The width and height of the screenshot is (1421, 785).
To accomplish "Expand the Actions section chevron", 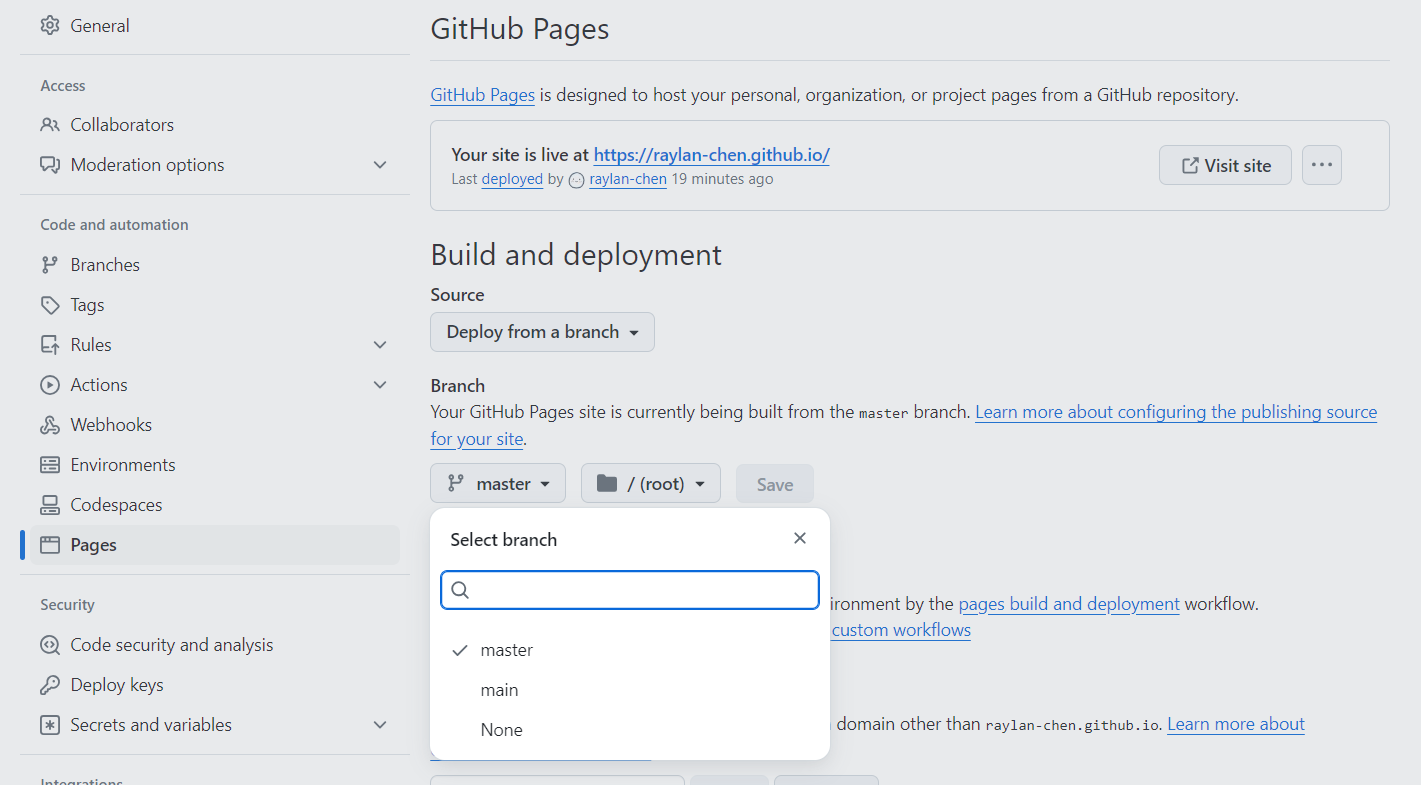I will tap(380, 385).
